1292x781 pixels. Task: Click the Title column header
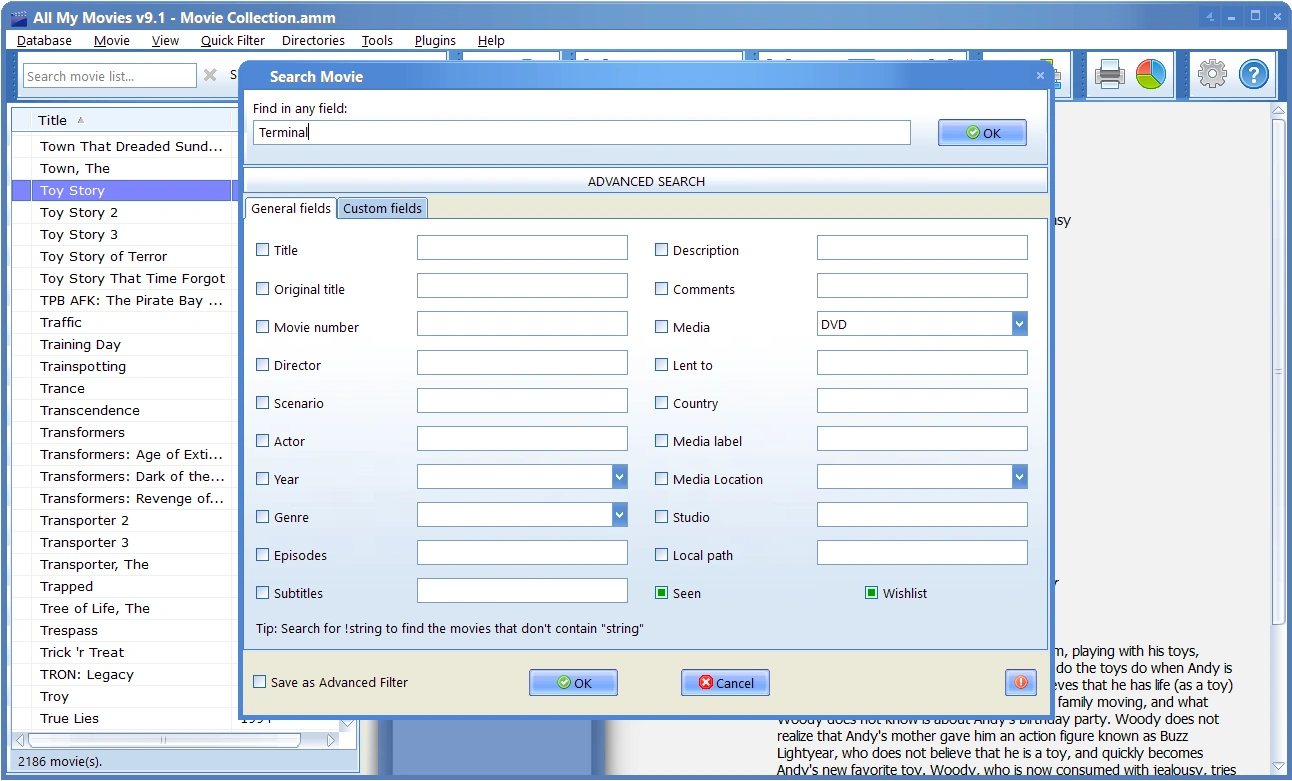pyautogui.click(x=132, y=120)
